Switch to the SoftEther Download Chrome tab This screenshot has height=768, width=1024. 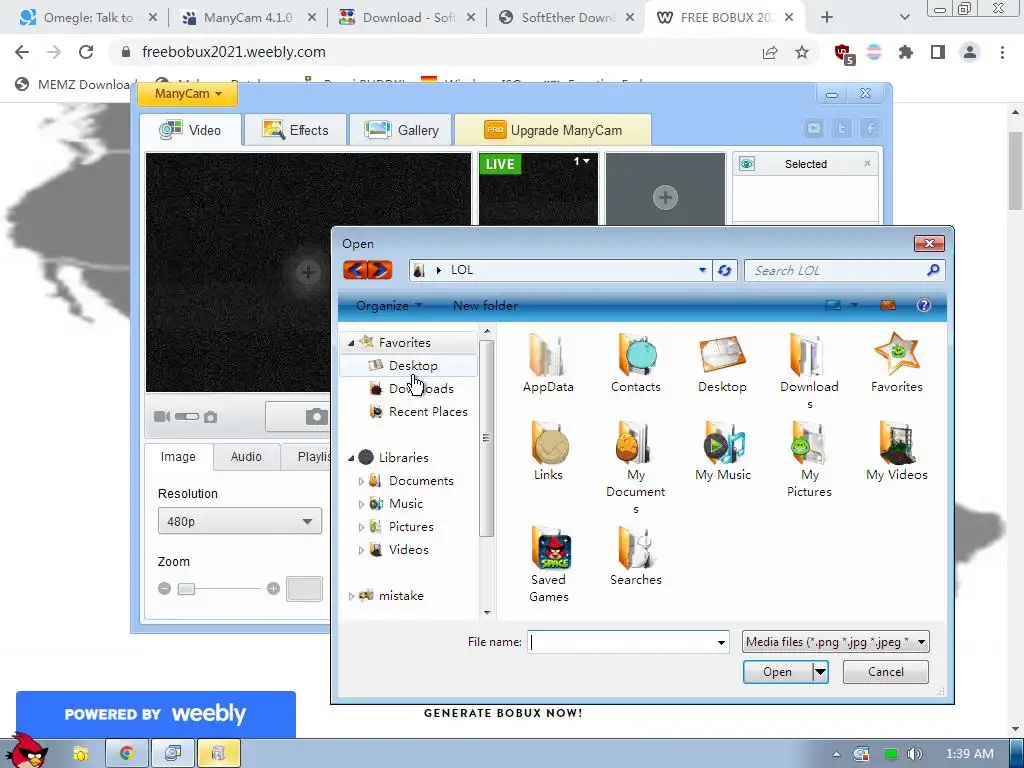pos(566,18)
